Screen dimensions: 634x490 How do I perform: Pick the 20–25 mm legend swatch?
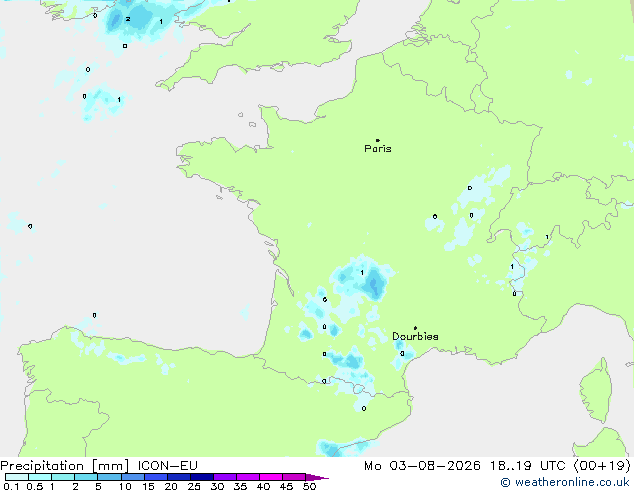[179, 477]
